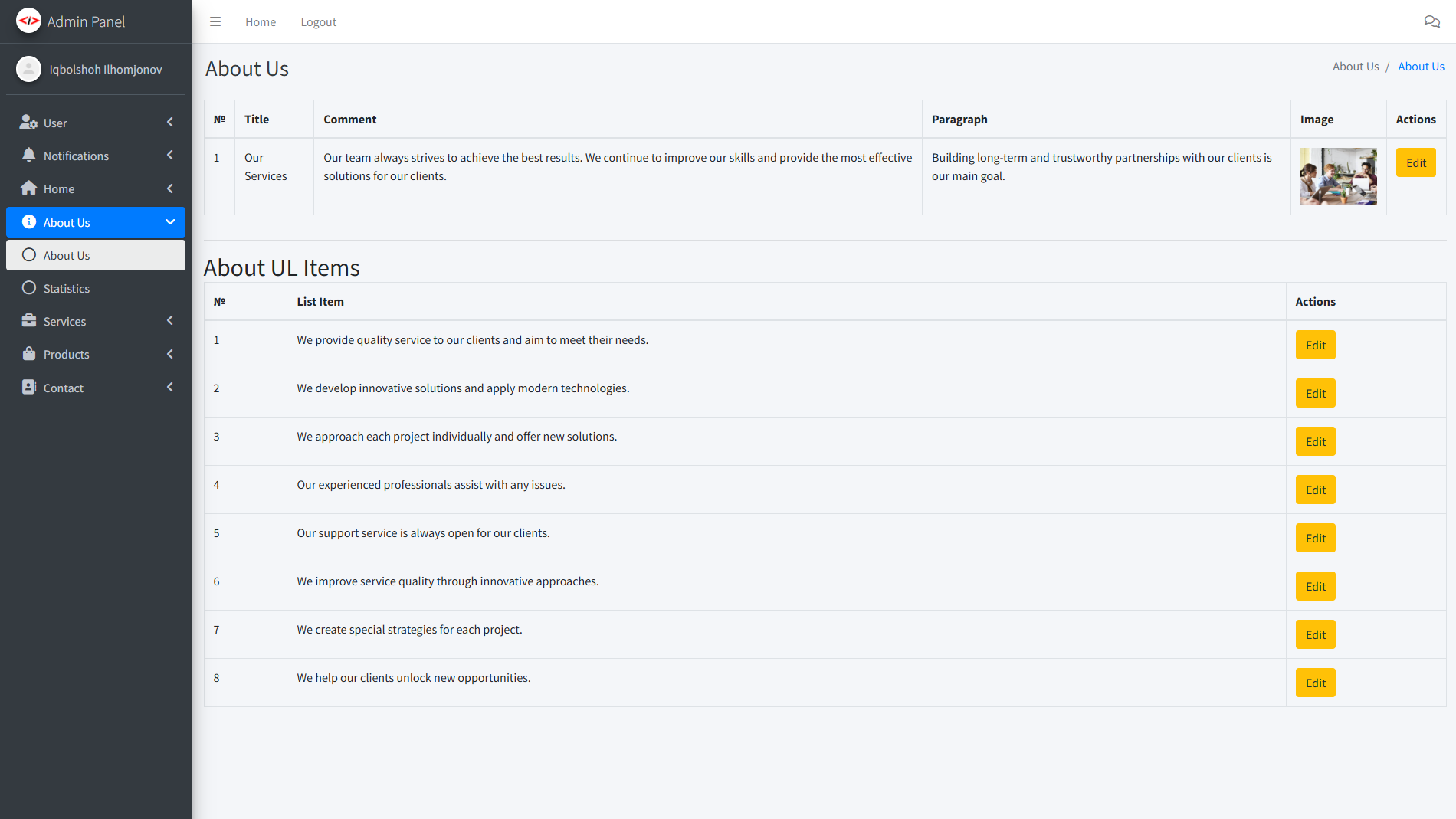This screenshot has width=1456, height=819.
Task: Click the Logout link
Action: (318, 22)
